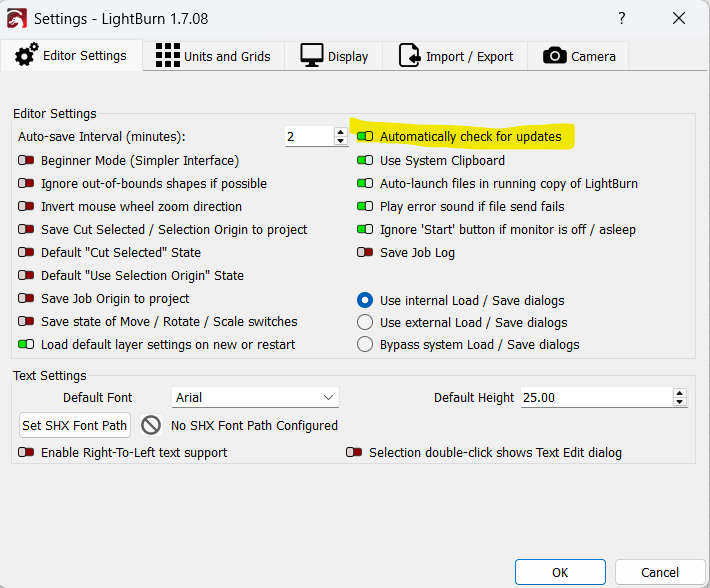
Task: Toggle Ignore out-of-bounds shapes if possible
Action: pyautogui.click(x=26, y=183)
